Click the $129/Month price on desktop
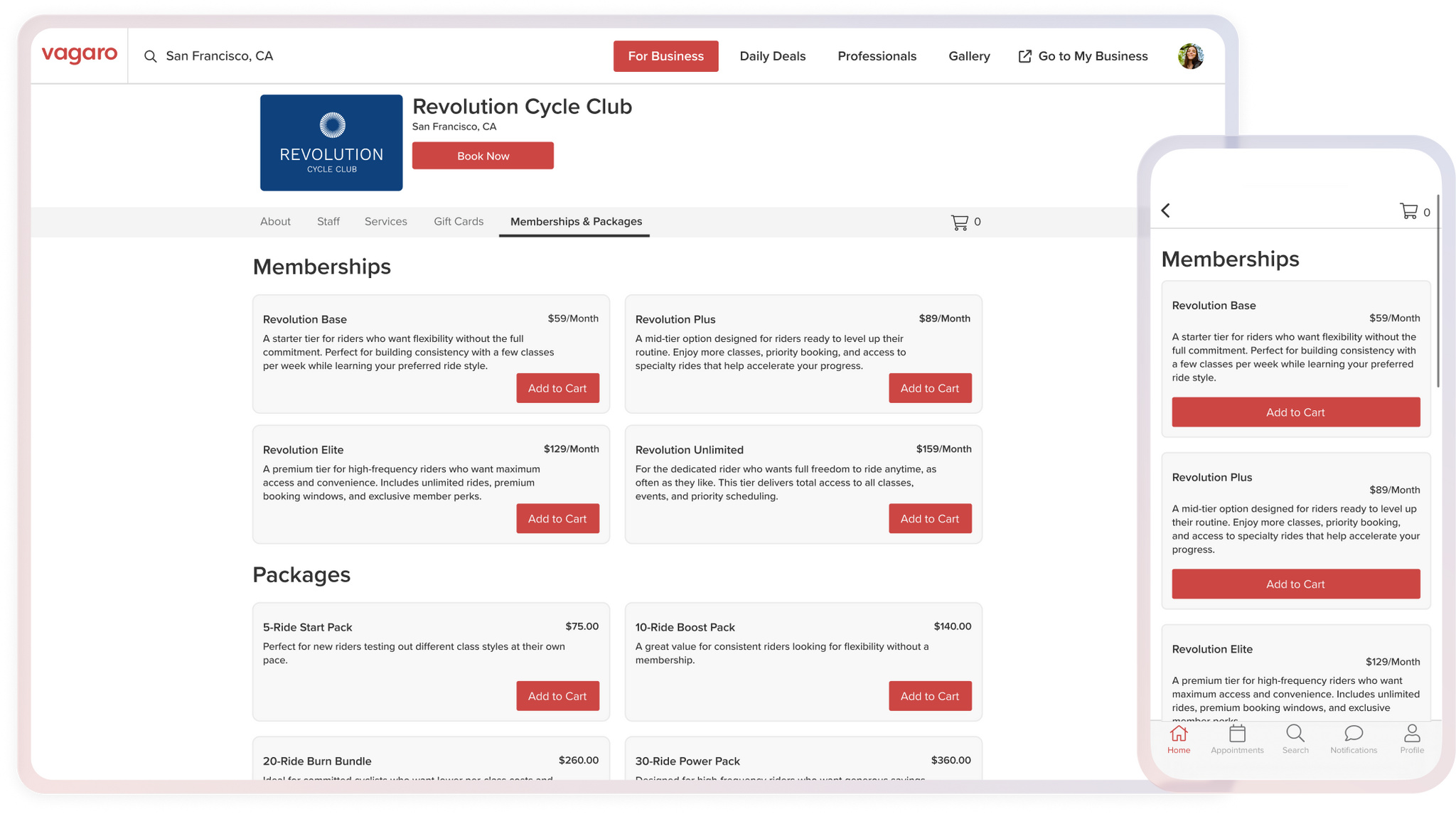Image resolution: width=1456 pixels, height=814 pixels. tap(572, 449)
